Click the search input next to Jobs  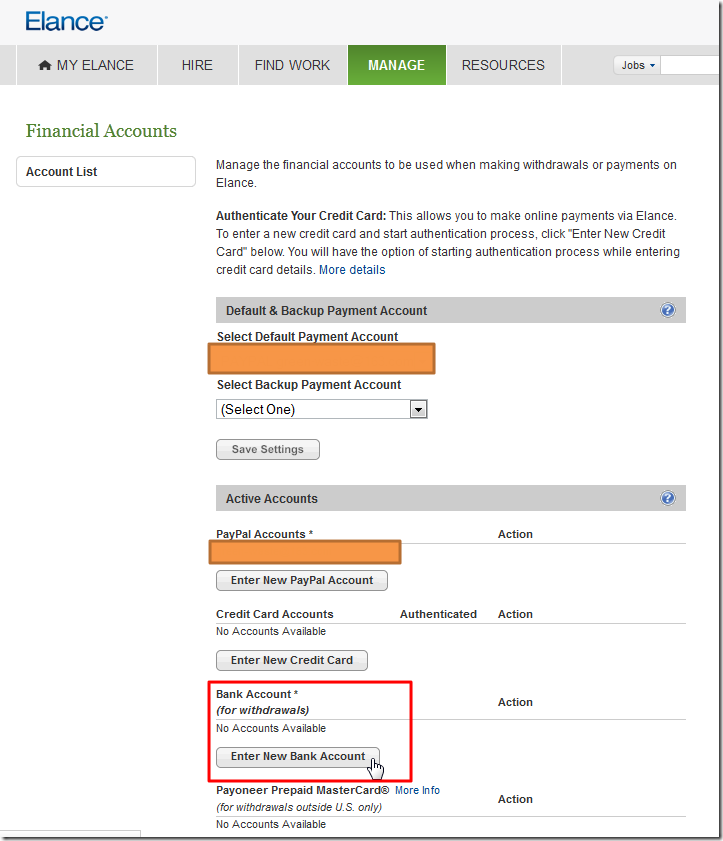pos(691,65)
